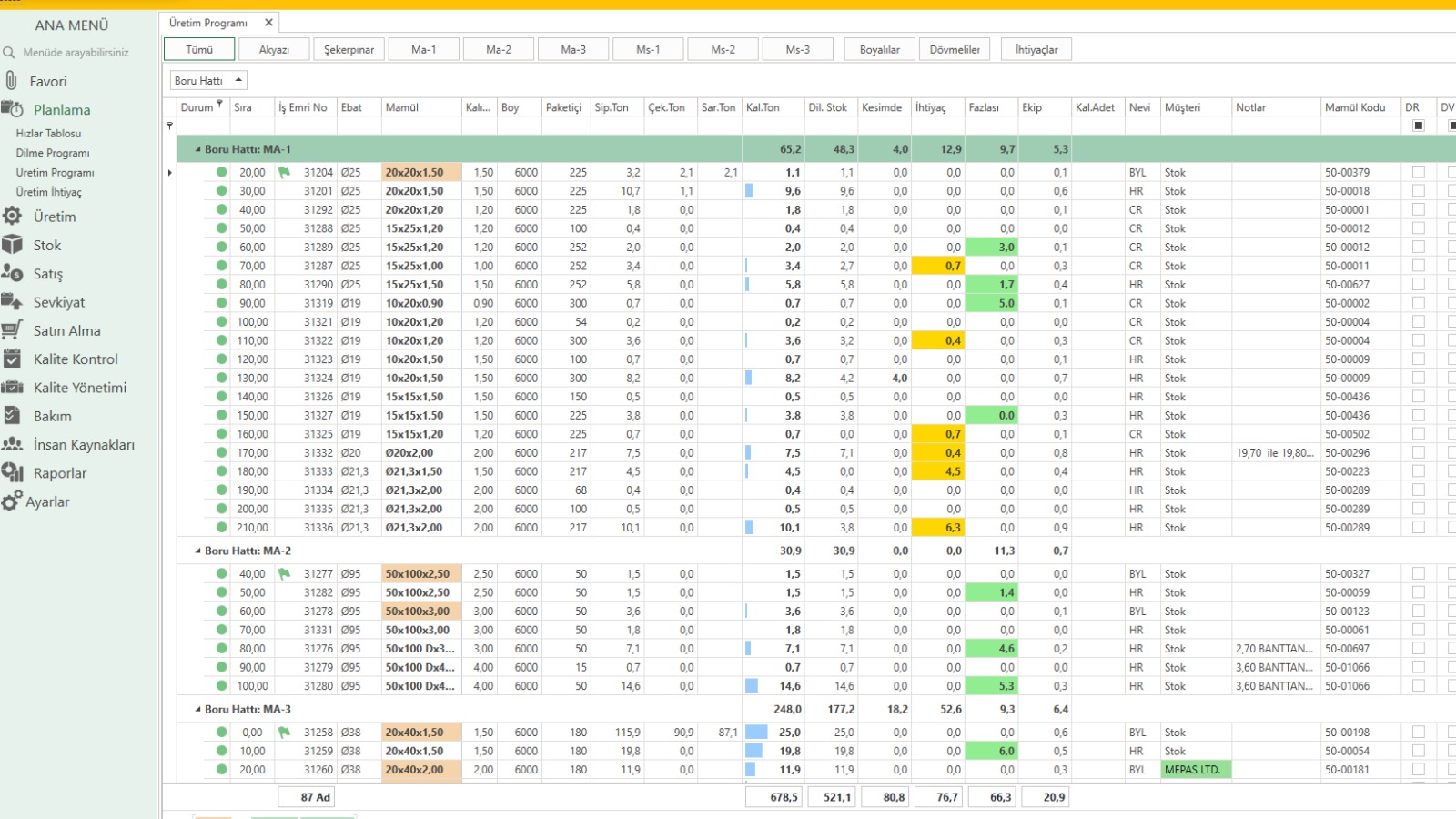Open the Boru Hattı dropdown

coord(208,80)
